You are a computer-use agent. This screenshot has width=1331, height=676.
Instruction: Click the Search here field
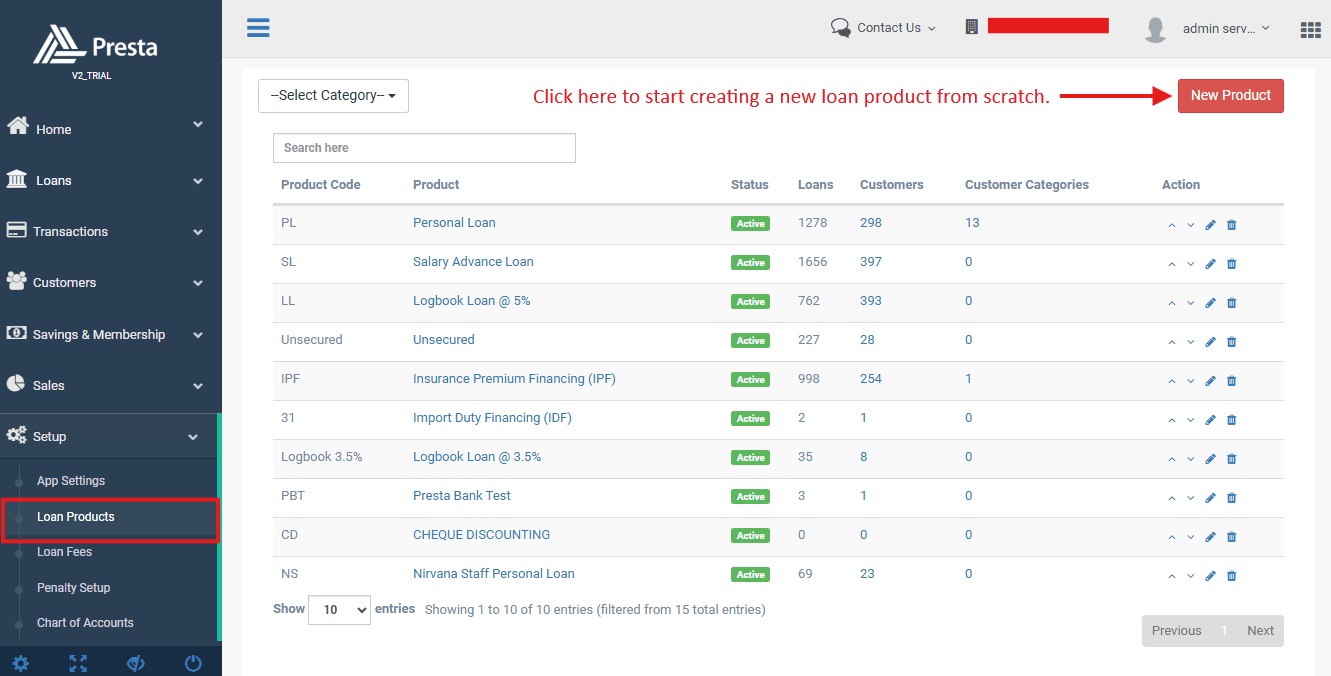[424, 148]
